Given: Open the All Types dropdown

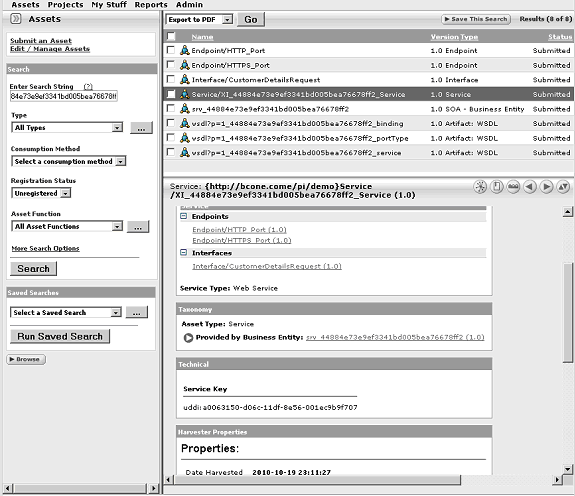Looking at the screenshot, I should pos(67,128).
